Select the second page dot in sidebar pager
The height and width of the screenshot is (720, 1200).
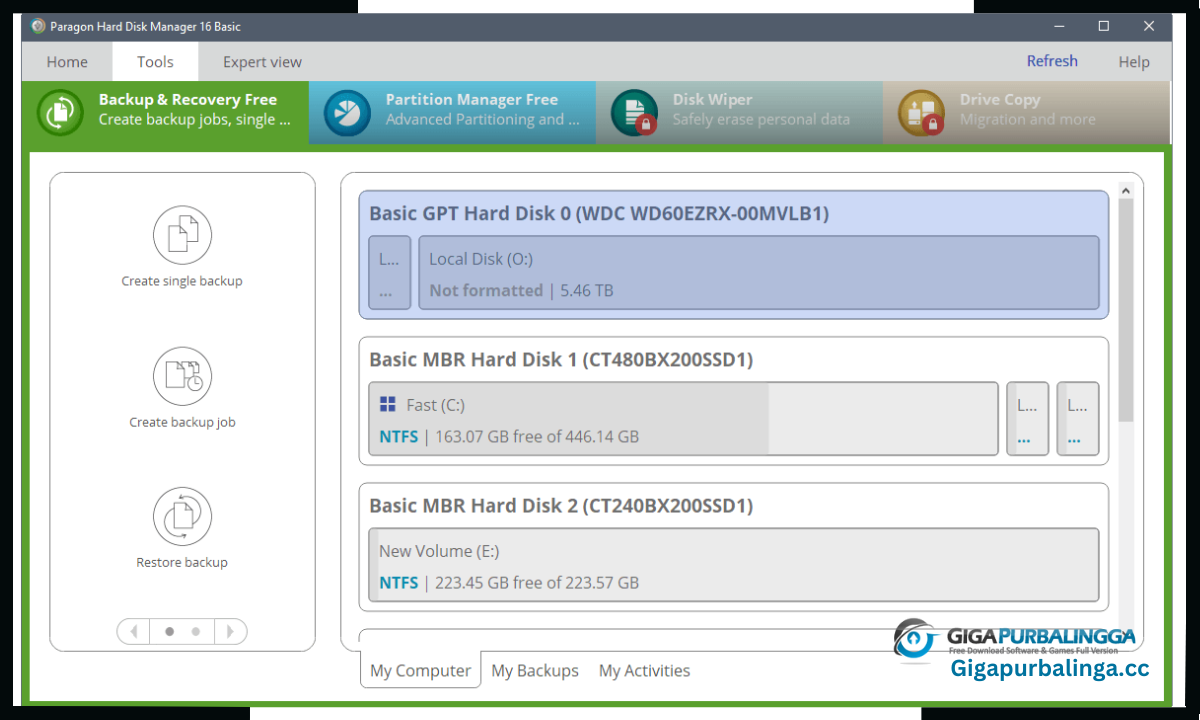196,632
